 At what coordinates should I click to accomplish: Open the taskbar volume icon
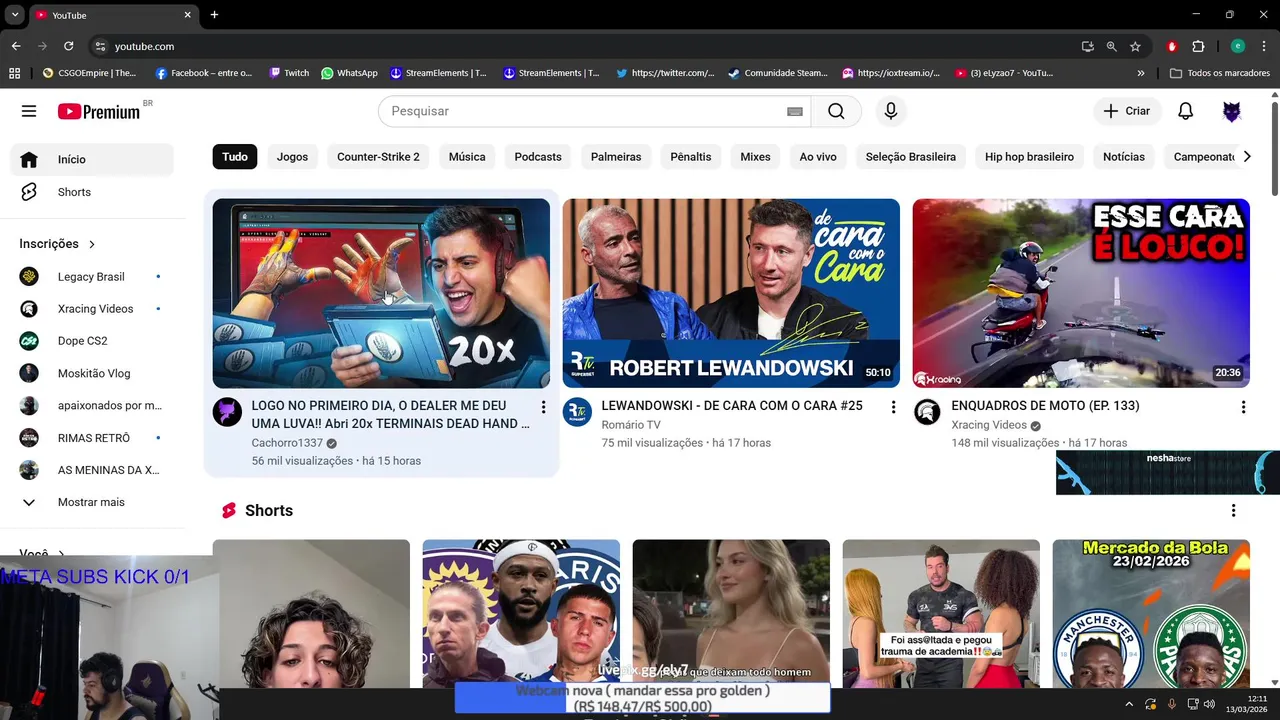click(x=1210, y=704)
